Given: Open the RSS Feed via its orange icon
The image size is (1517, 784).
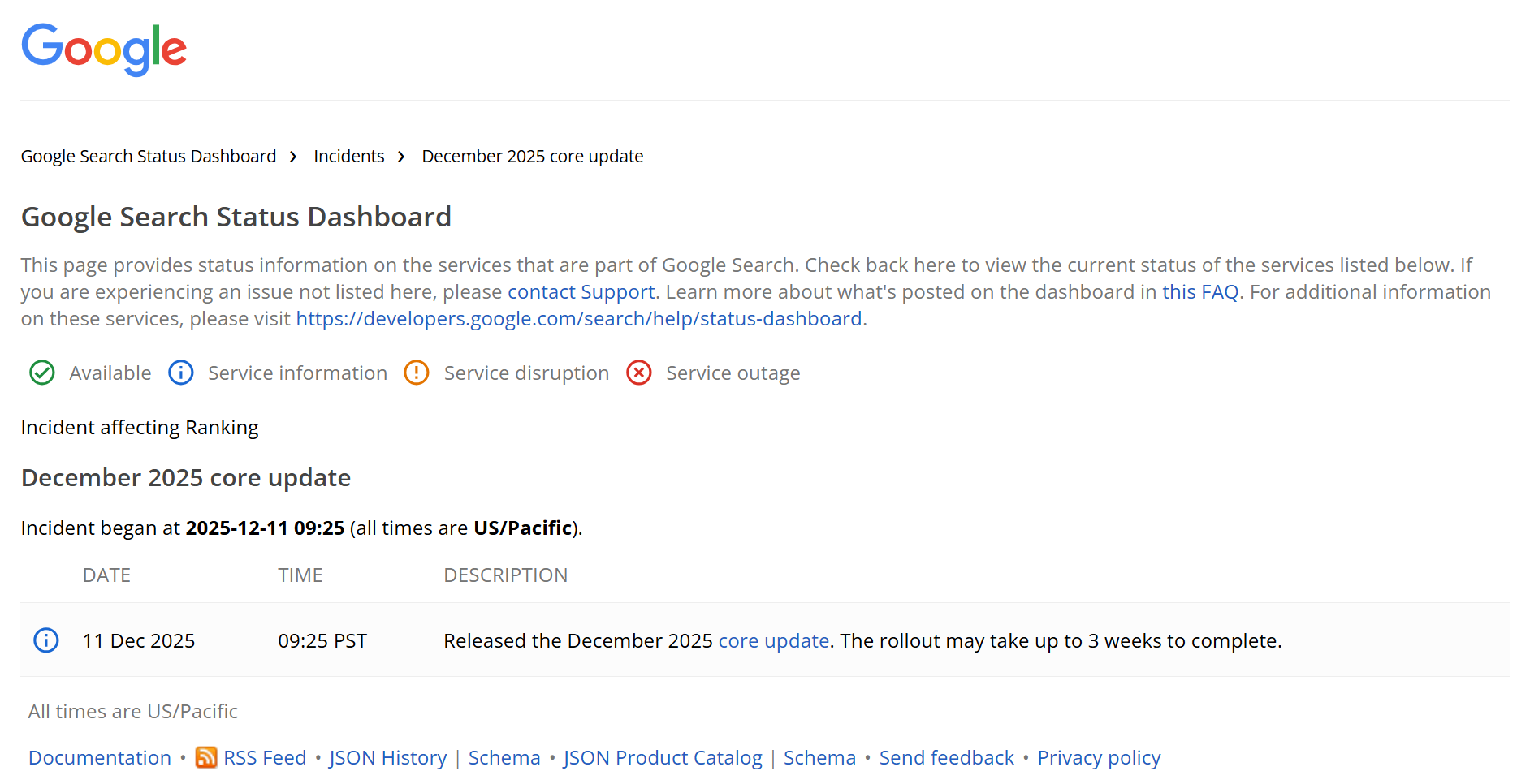Looking at the screenshot, I should pos(206,757).
